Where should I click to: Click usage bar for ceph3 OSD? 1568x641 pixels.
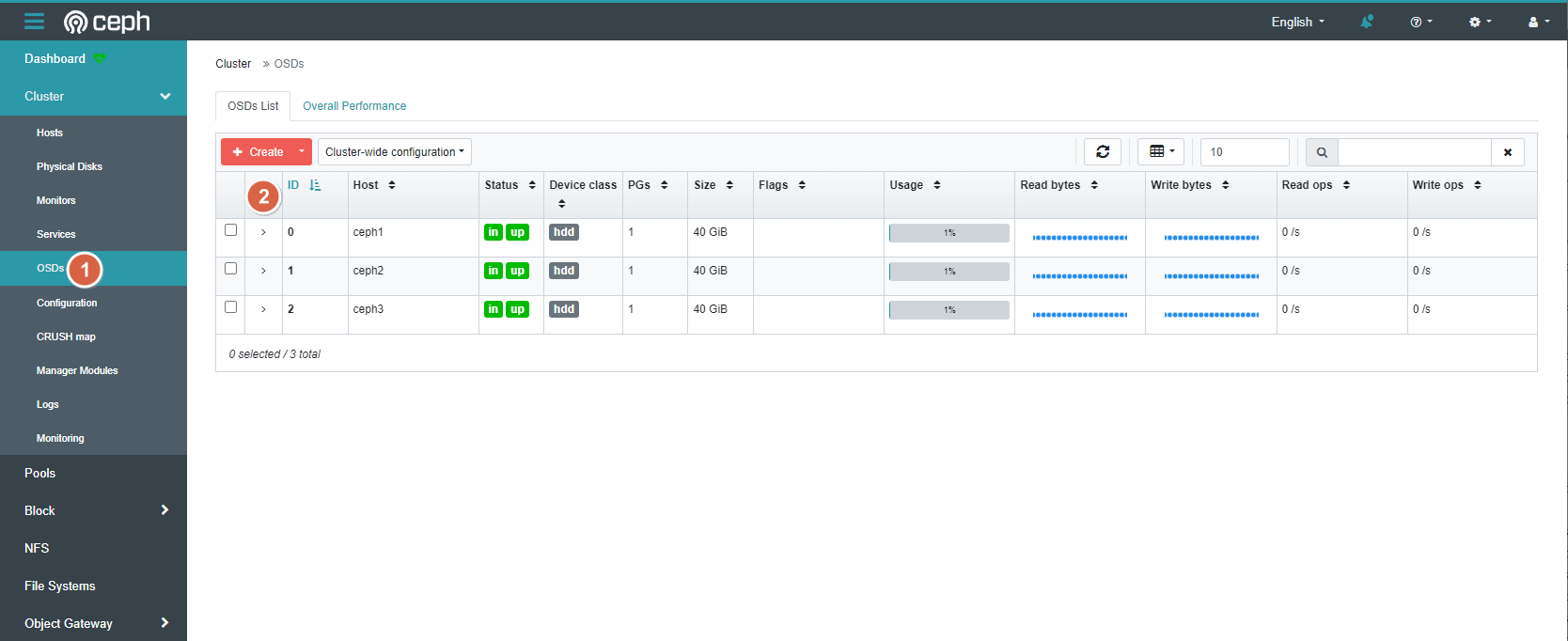click(x=949, y=310)
